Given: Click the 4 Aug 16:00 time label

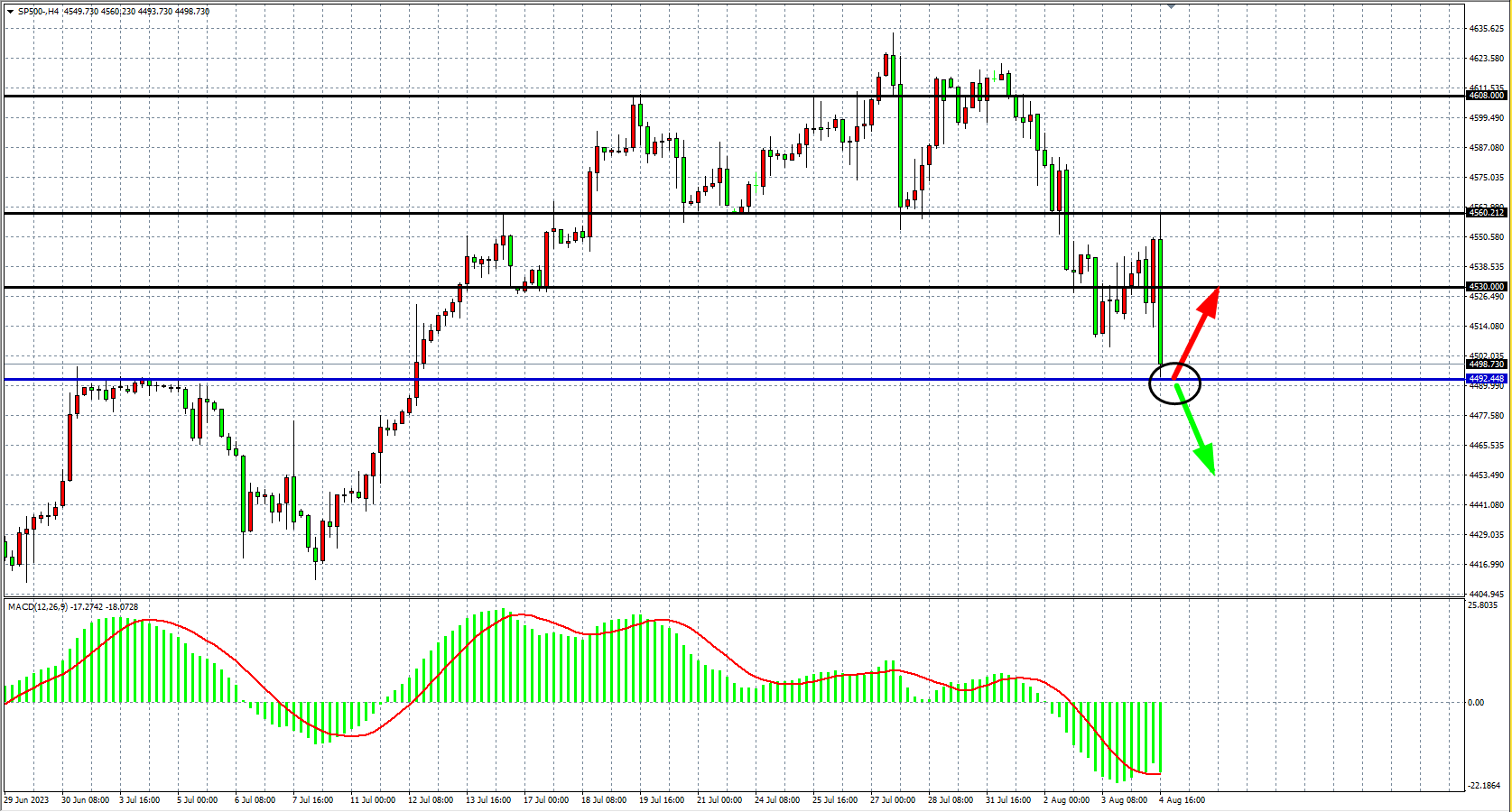Looking at the screenshot, I should (x=1182, y=800).
